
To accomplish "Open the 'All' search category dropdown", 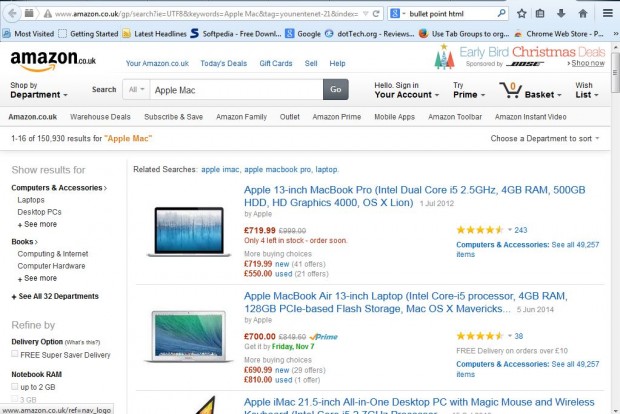I will [135, 90].
